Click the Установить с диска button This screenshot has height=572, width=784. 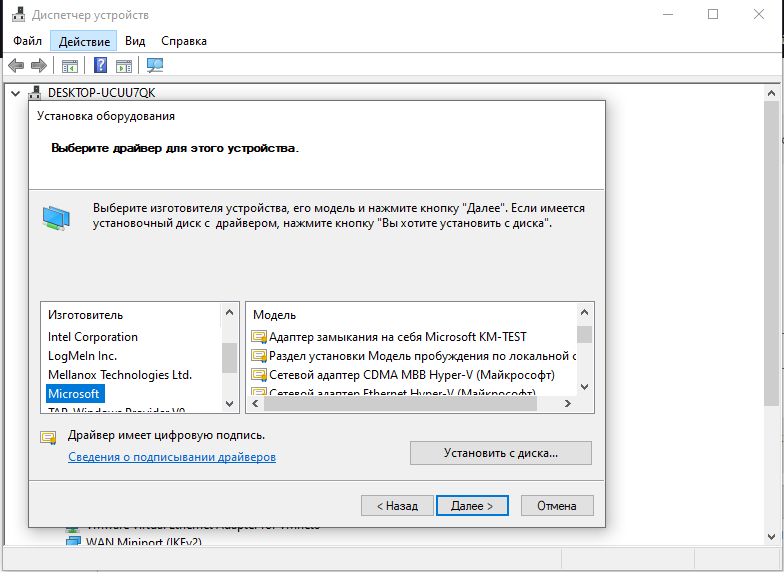[x=500, y=453]
